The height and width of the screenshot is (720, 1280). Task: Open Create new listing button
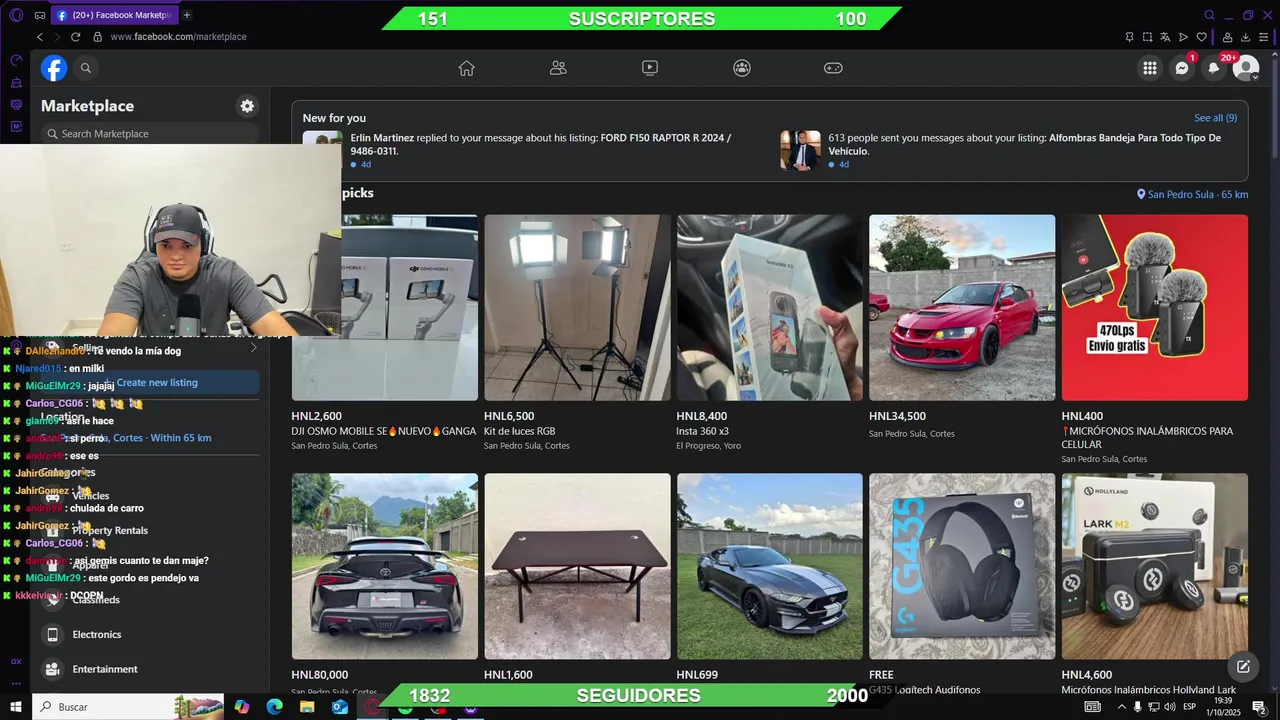click(x=150, y=383)
